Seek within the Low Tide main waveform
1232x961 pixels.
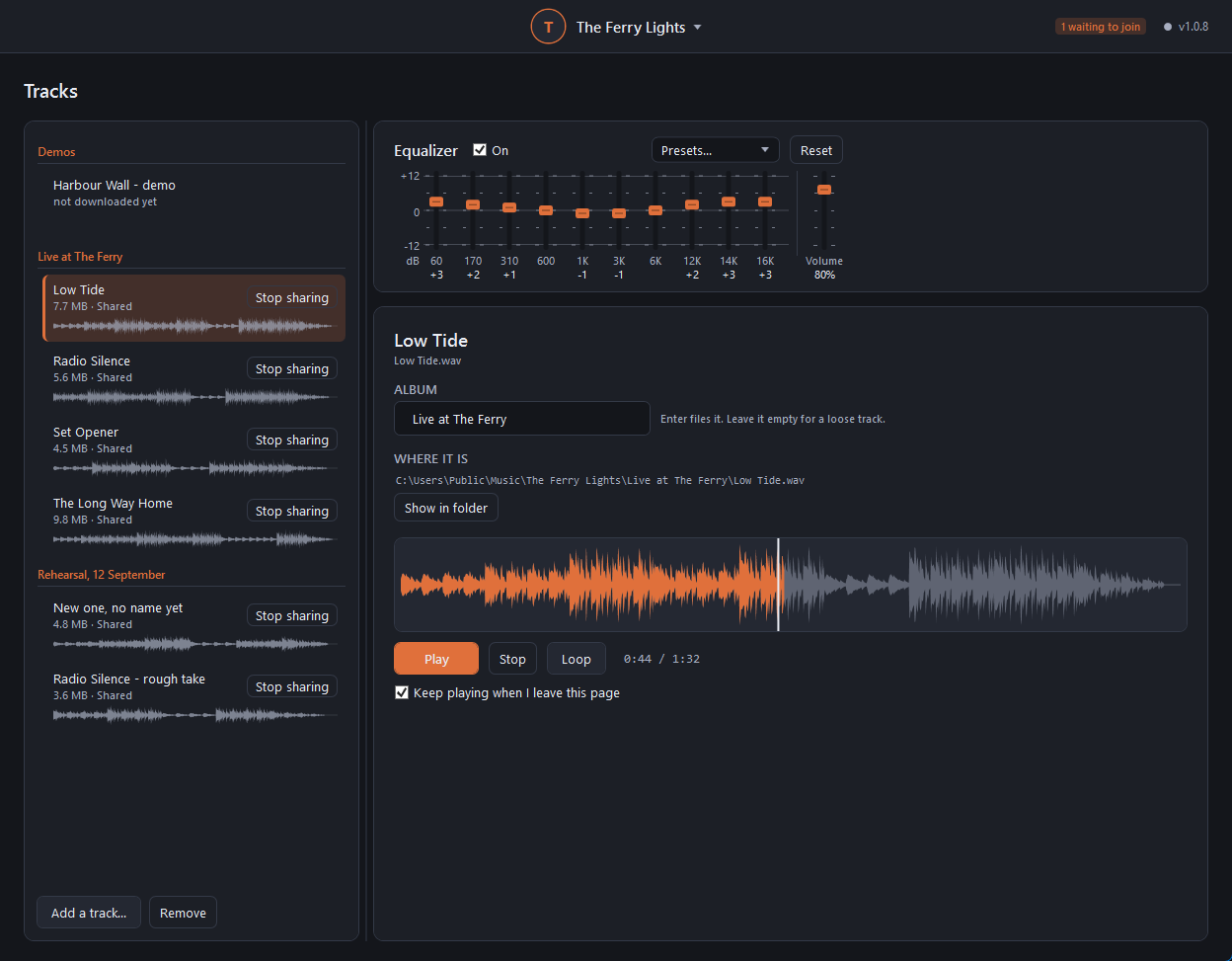click(x=790, y=585)
